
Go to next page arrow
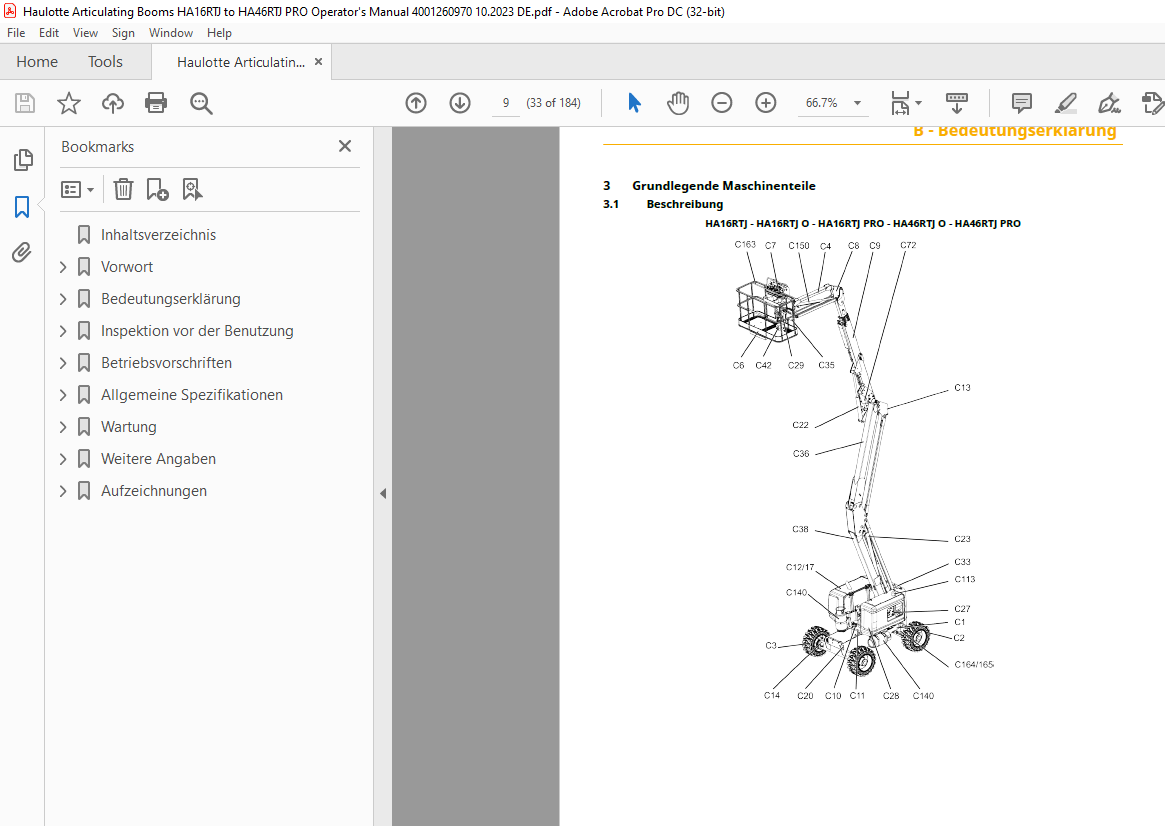(460, 103)
